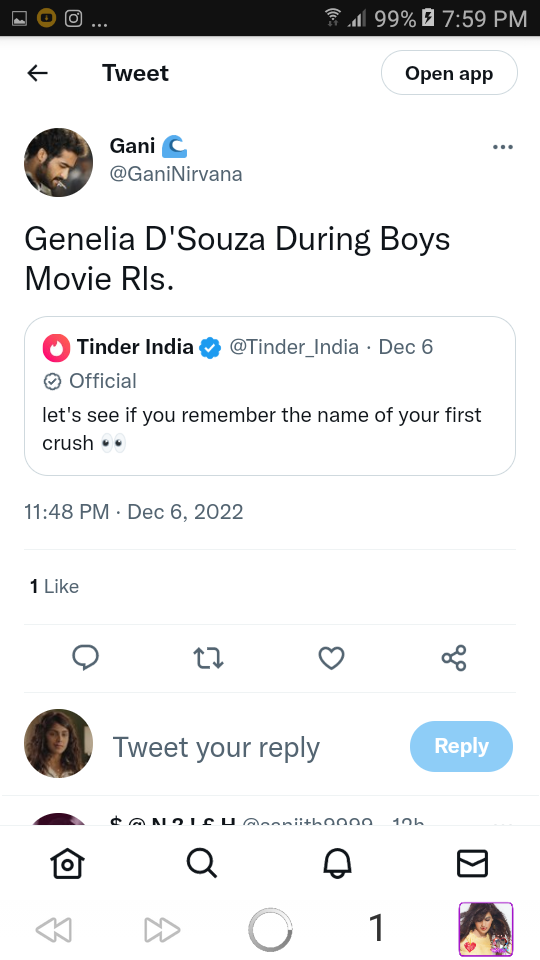Open the @GaniNirvana handle link
Image resolution: width=540 pixels, height=960 pixels.
pyautogui.click(x=176, y=174)
